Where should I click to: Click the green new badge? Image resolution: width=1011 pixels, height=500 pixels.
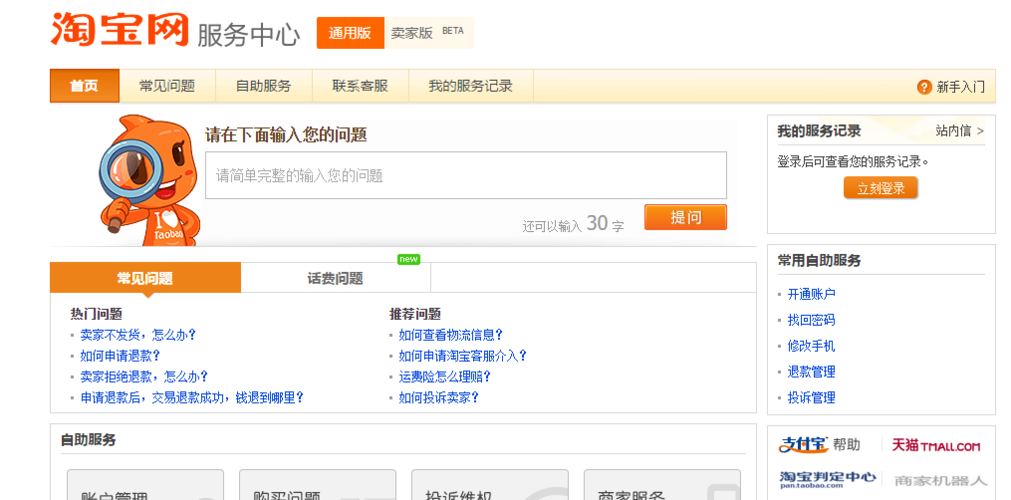(x=409, y=259)
